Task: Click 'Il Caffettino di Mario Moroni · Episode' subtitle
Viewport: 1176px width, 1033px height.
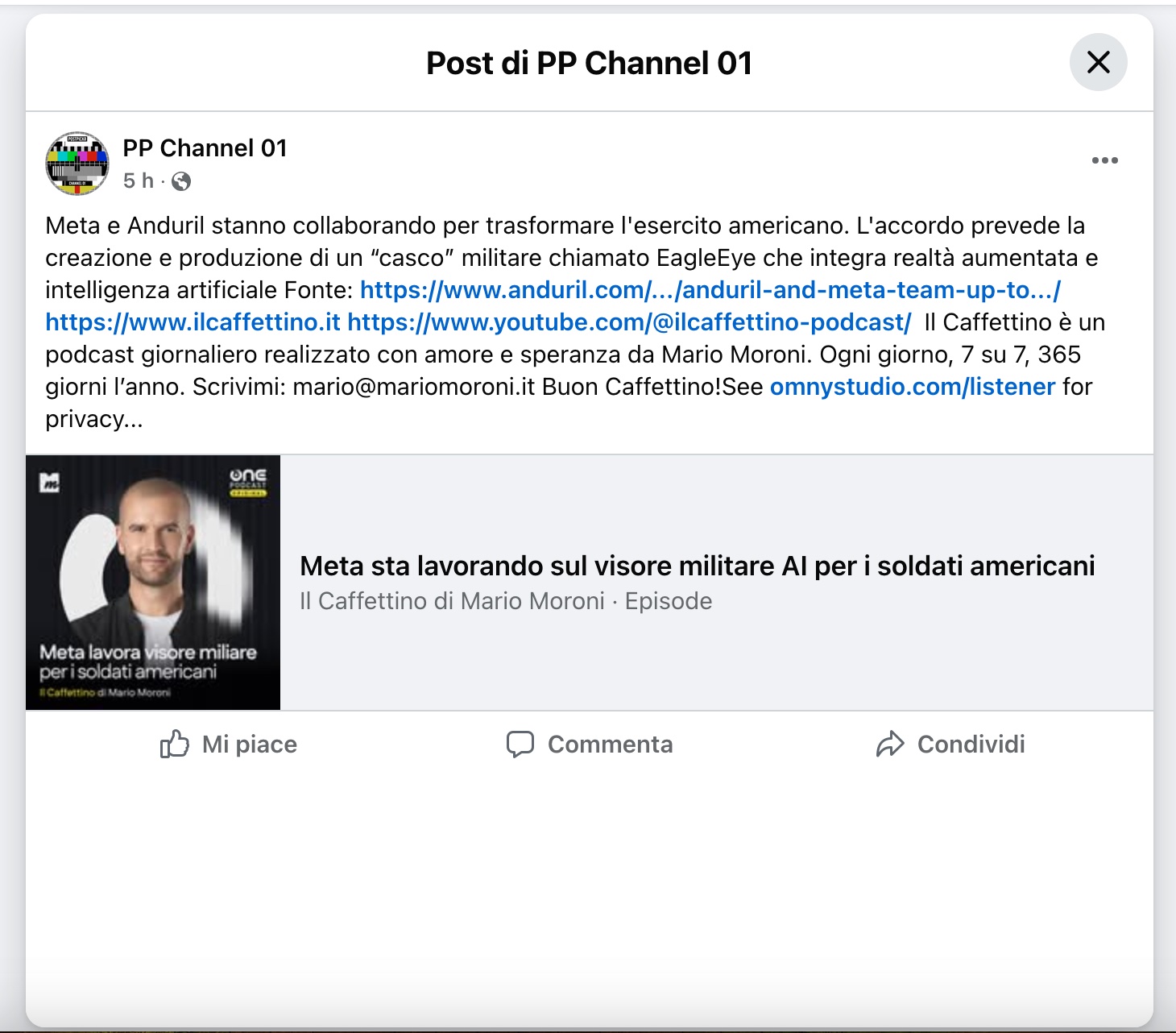Action: pos(506,601)
